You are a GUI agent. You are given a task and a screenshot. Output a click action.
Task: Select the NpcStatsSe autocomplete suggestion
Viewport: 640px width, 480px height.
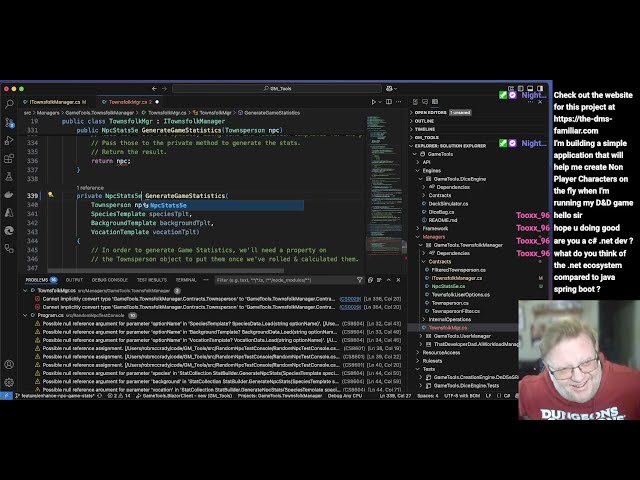pyautogui.click(x=168, y=204)
